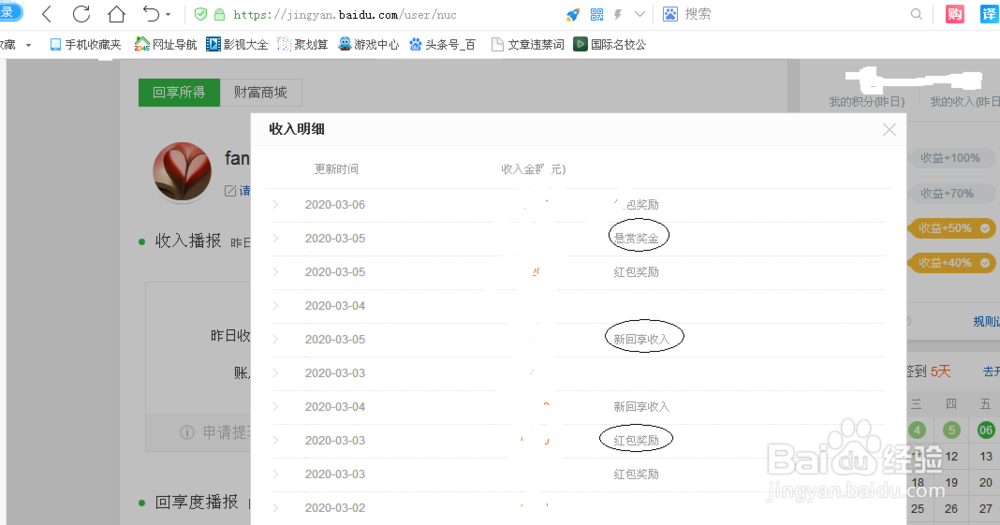Viewport: 1000px width, 525px height.
Task: Click the green shield security icon
Action: [200, 14]
